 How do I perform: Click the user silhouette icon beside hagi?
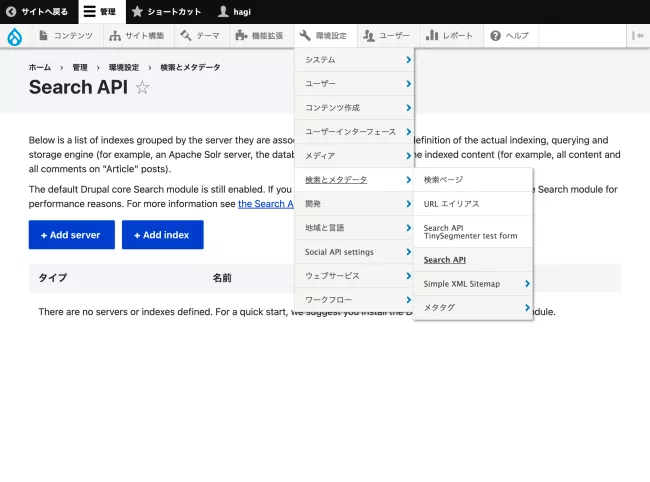(223, 12)
